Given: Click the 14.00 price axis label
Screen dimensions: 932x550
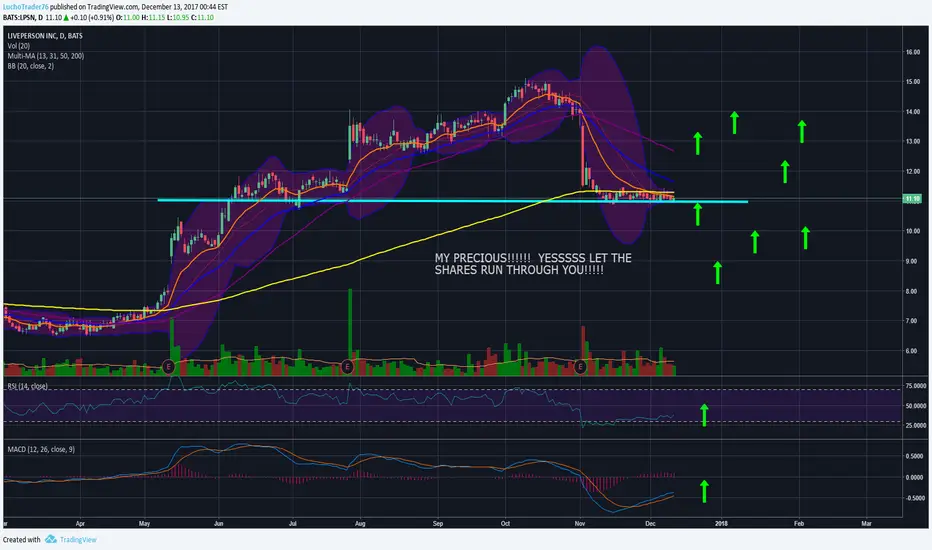Looking at the screenshot, I should pos(912,112).
